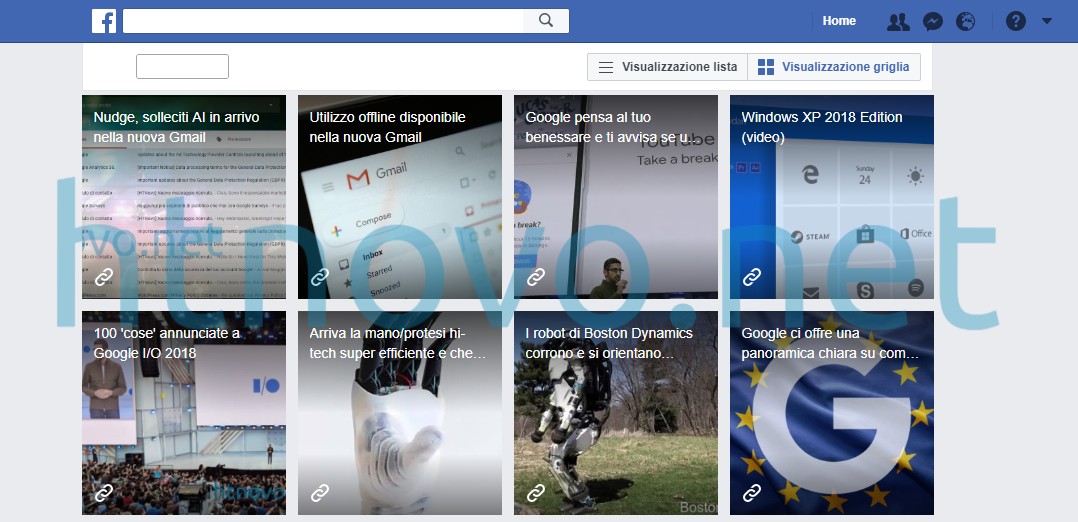Open the friend requests icon
The height and width of the screenshot is (522, 1078).
click(x=898, y=21)
